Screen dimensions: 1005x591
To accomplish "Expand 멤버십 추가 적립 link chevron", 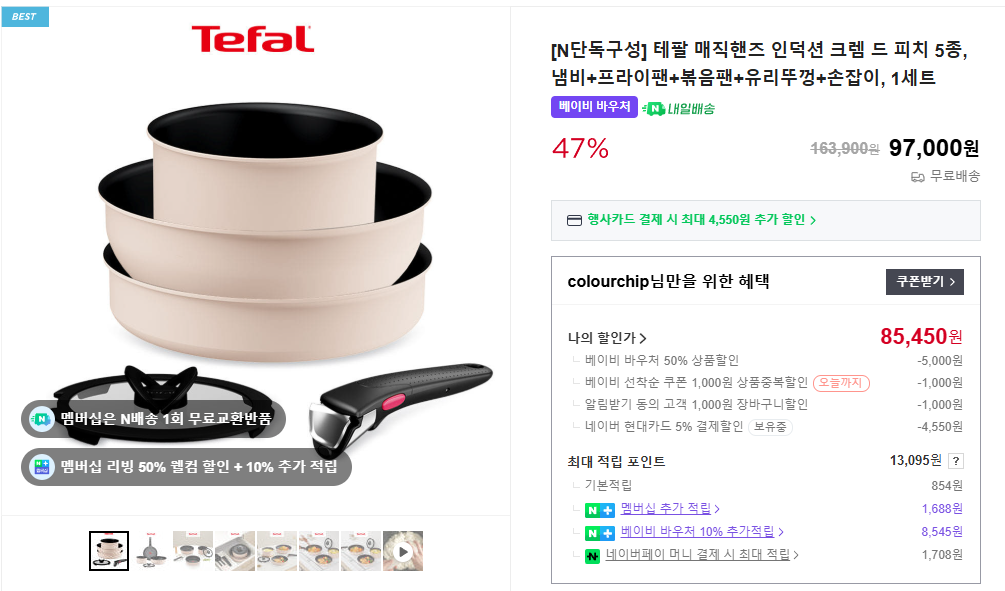I will pos(717,509).
